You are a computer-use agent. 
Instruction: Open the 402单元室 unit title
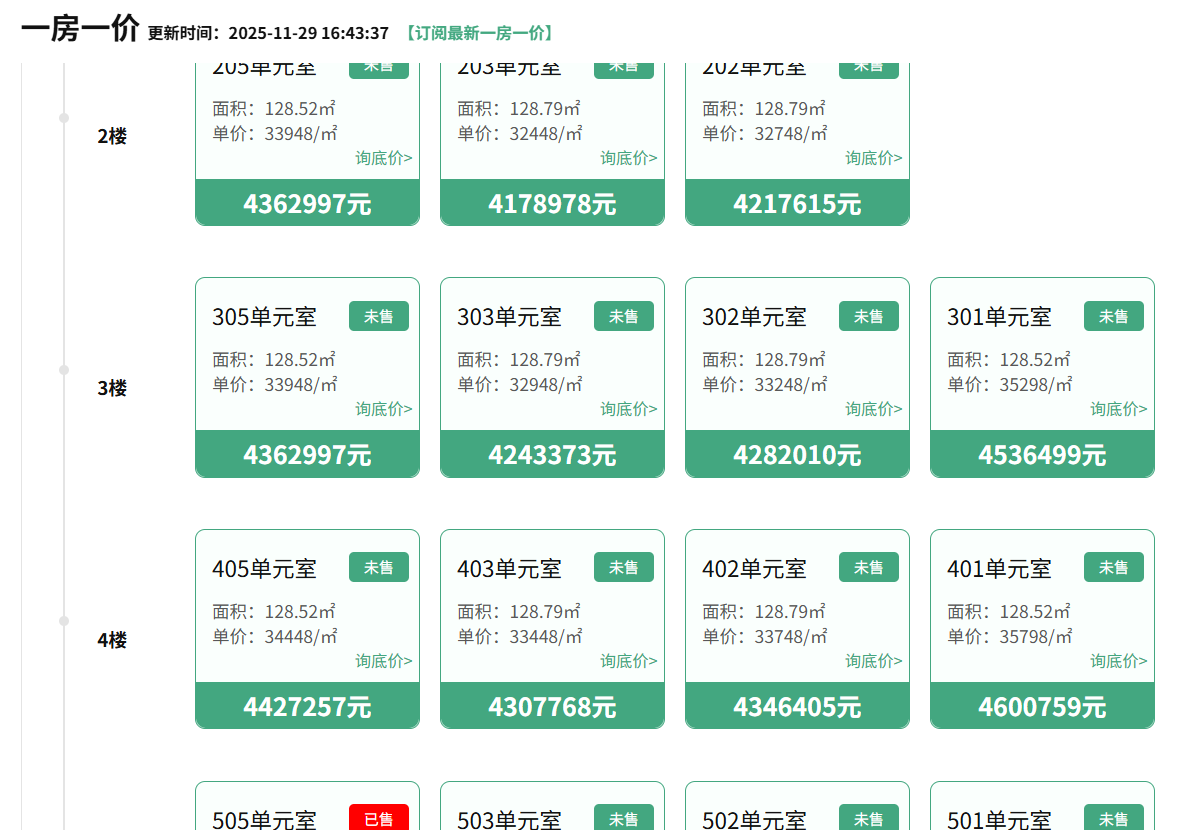point(754,569)
